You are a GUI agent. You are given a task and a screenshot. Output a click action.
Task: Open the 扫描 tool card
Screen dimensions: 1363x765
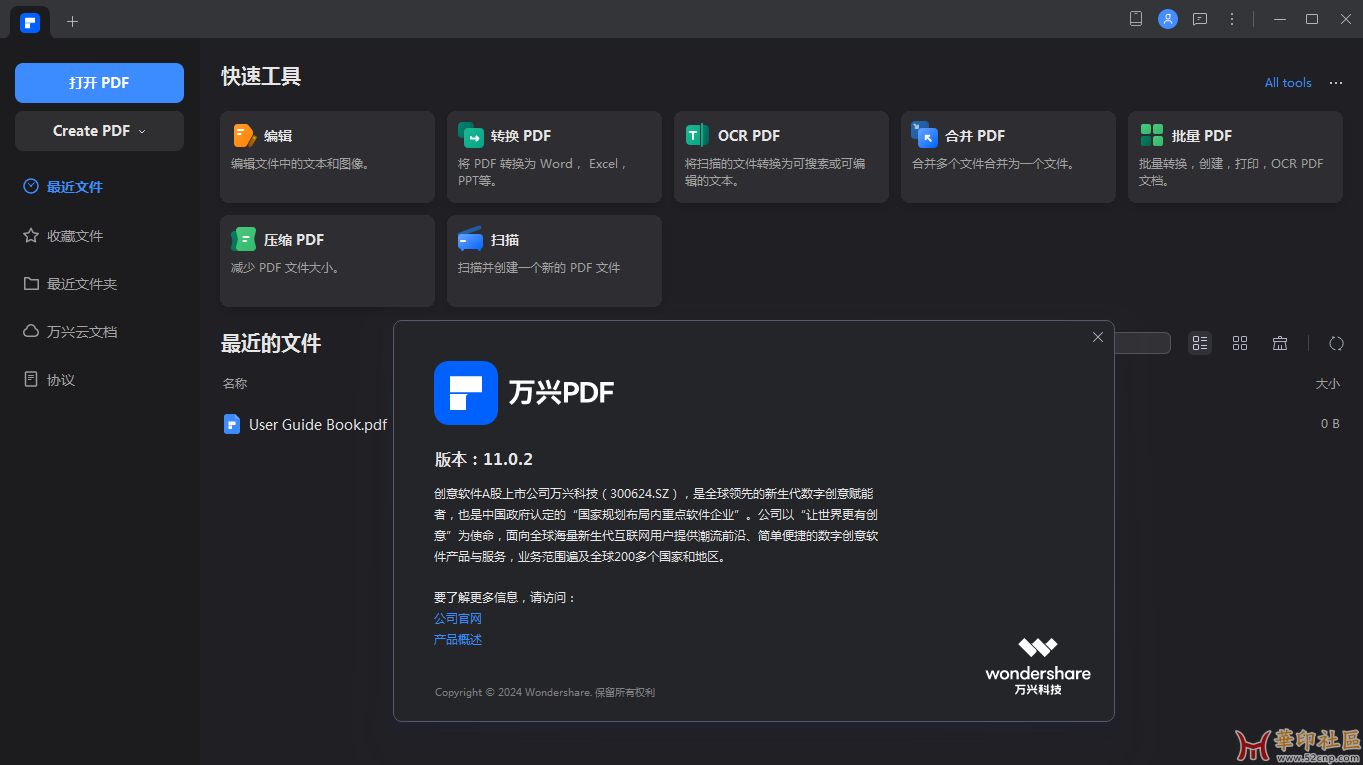pos(554,261)
